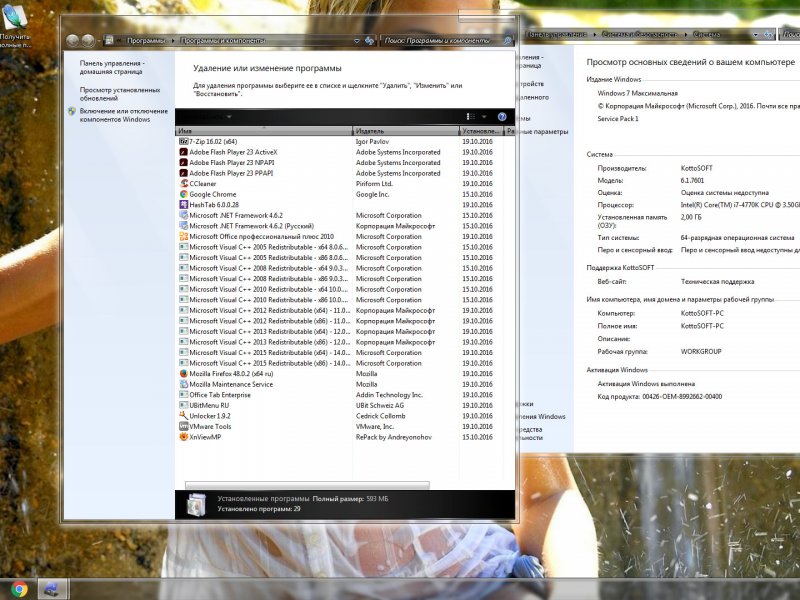
Task: Open 'Техническая поддержка' link in System window
Action: [x=717, y=282]
